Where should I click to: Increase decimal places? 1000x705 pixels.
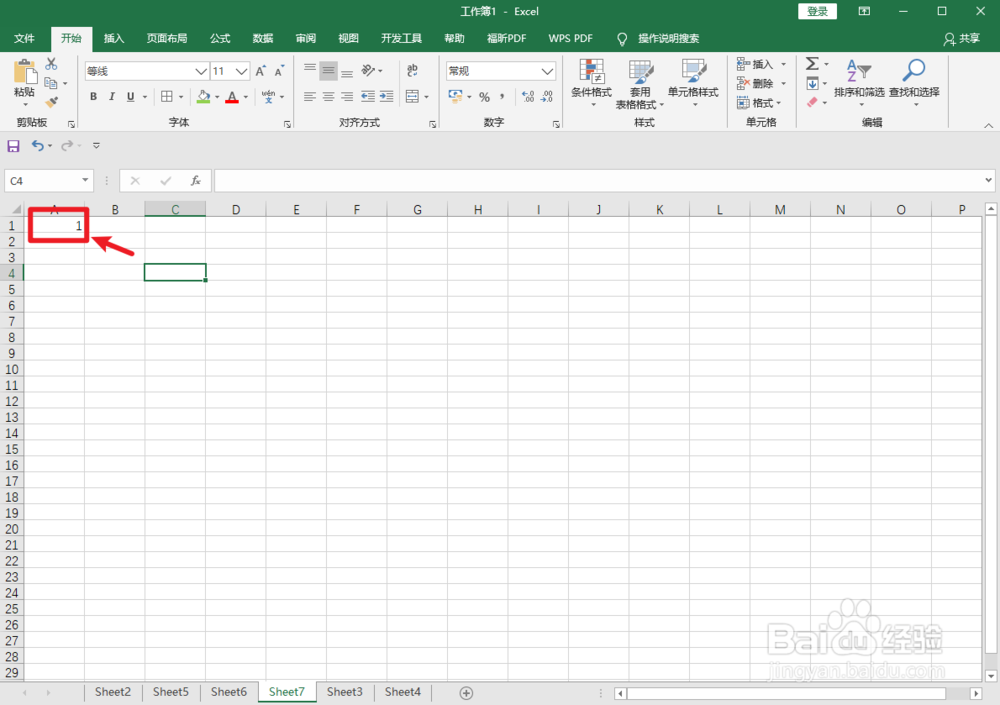527,96
